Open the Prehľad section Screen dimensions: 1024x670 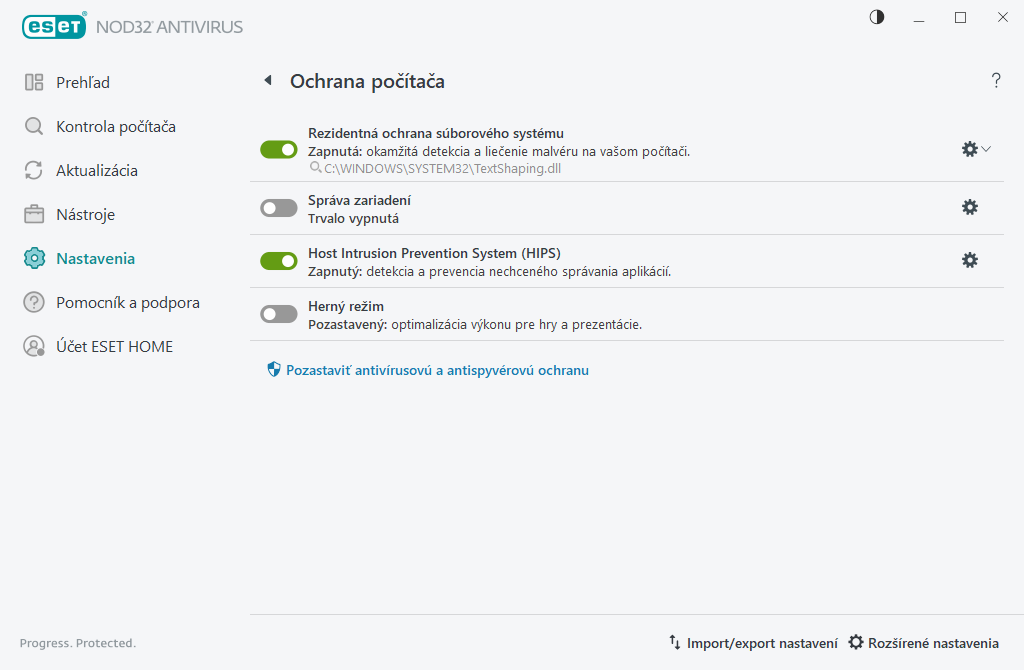point(82,83)
